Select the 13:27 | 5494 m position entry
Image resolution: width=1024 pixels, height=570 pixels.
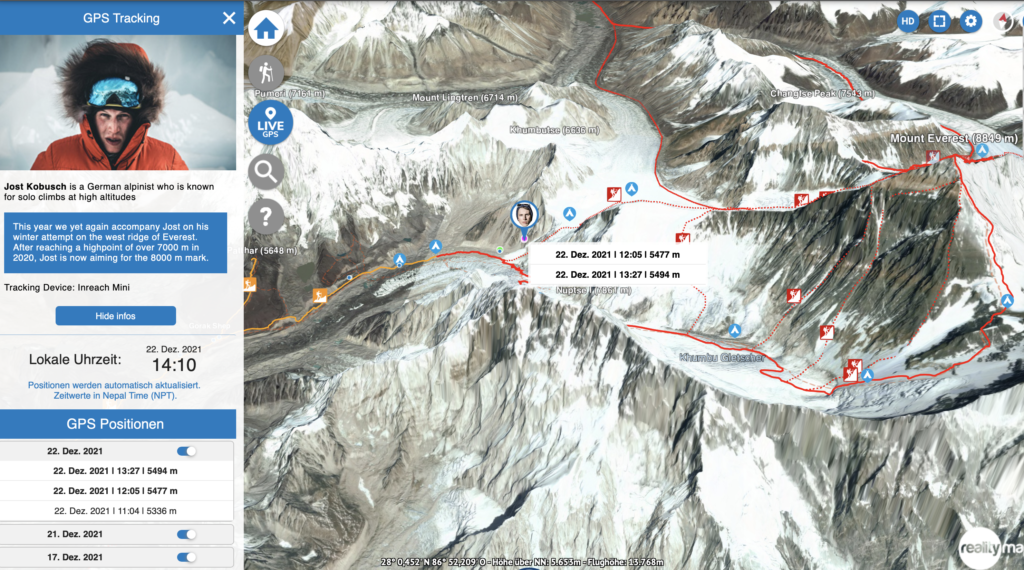(x=116, y=471)
